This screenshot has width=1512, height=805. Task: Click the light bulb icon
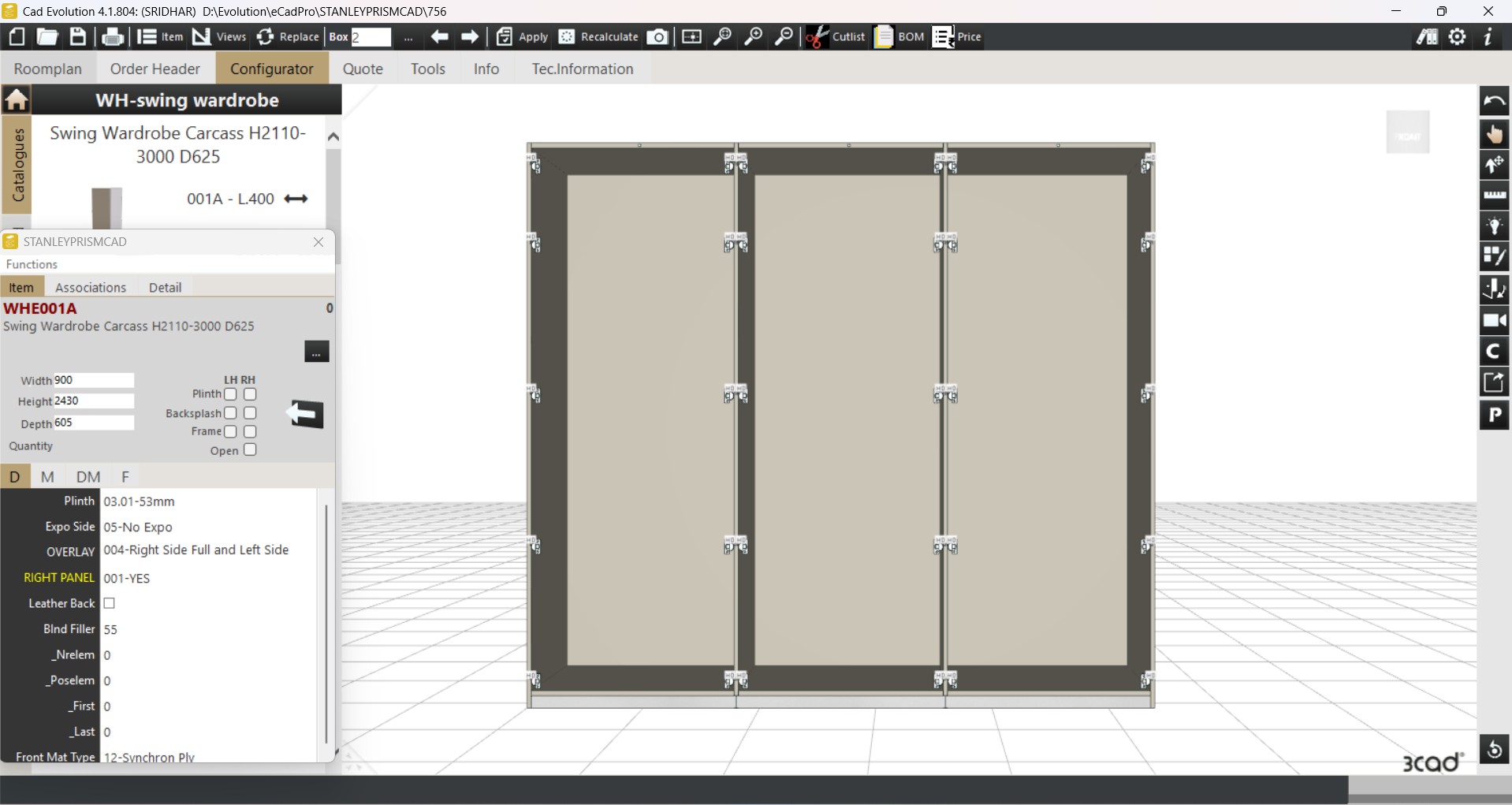coord(1494,227)
